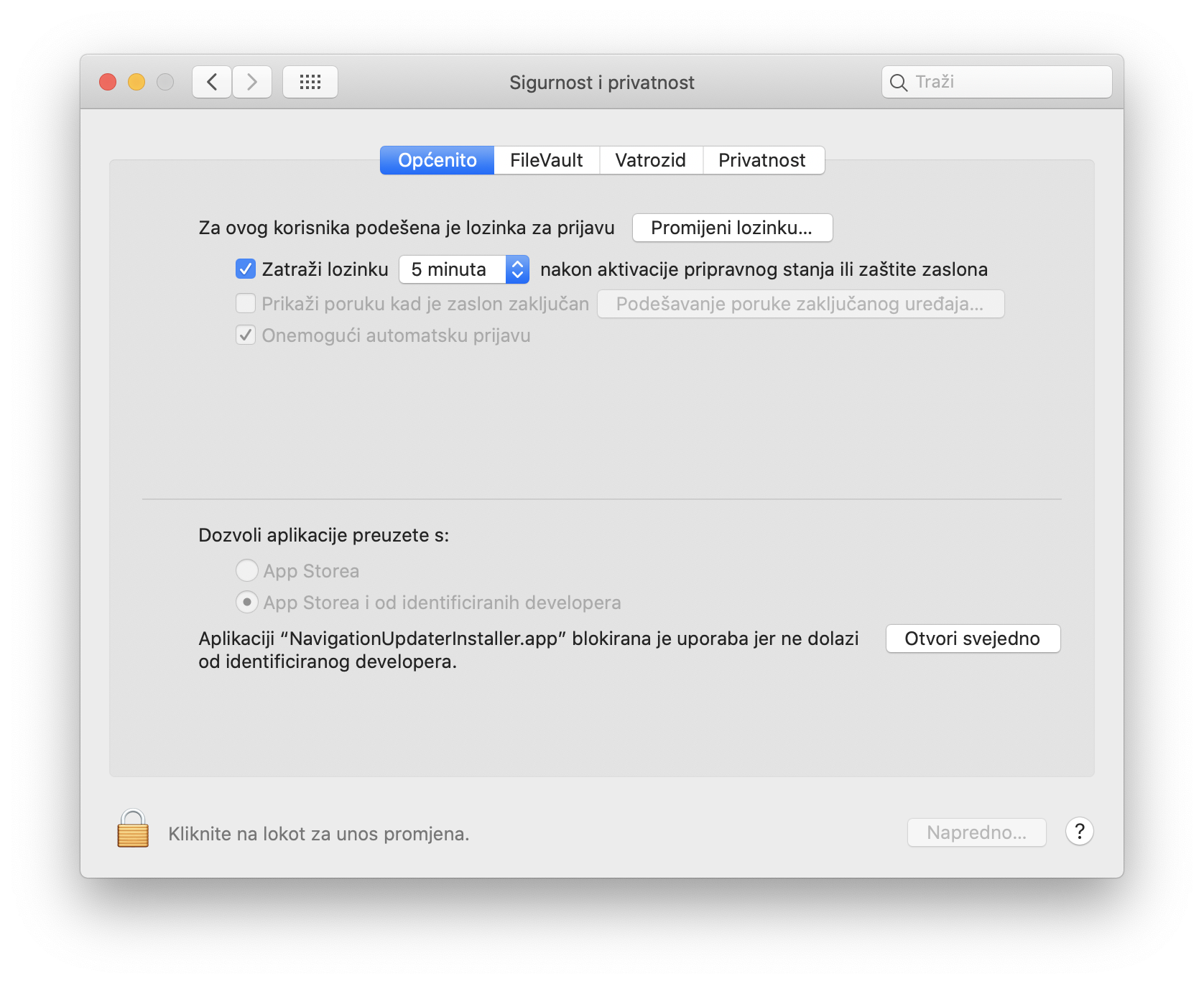Click the magnifier icon in search field

(x=898, y=83)
